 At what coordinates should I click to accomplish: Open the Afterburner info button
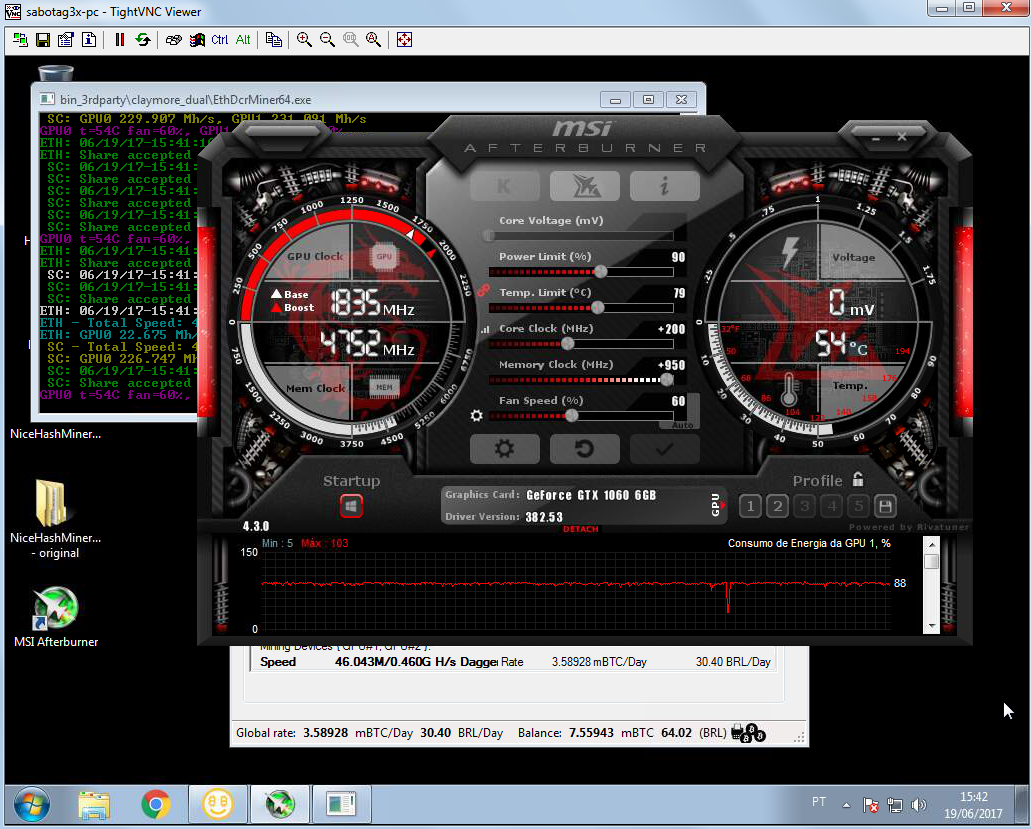(665, 187)
